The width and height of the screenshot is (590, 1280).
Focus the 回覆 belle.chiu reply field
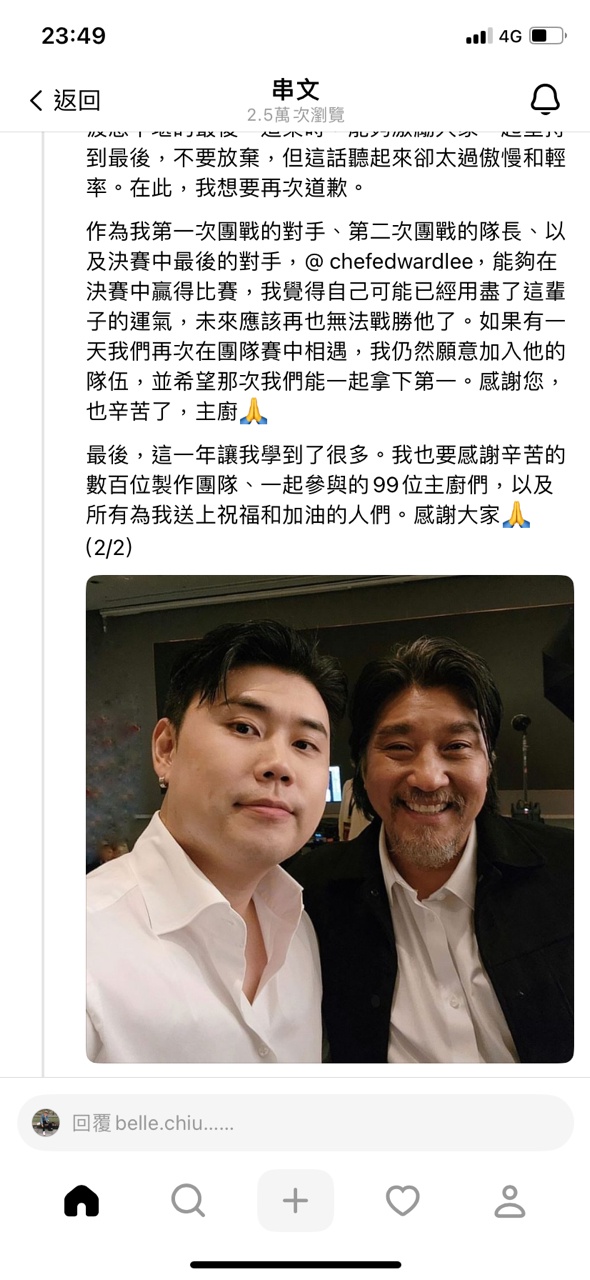pyautogui.click(x=295, y=1123)
